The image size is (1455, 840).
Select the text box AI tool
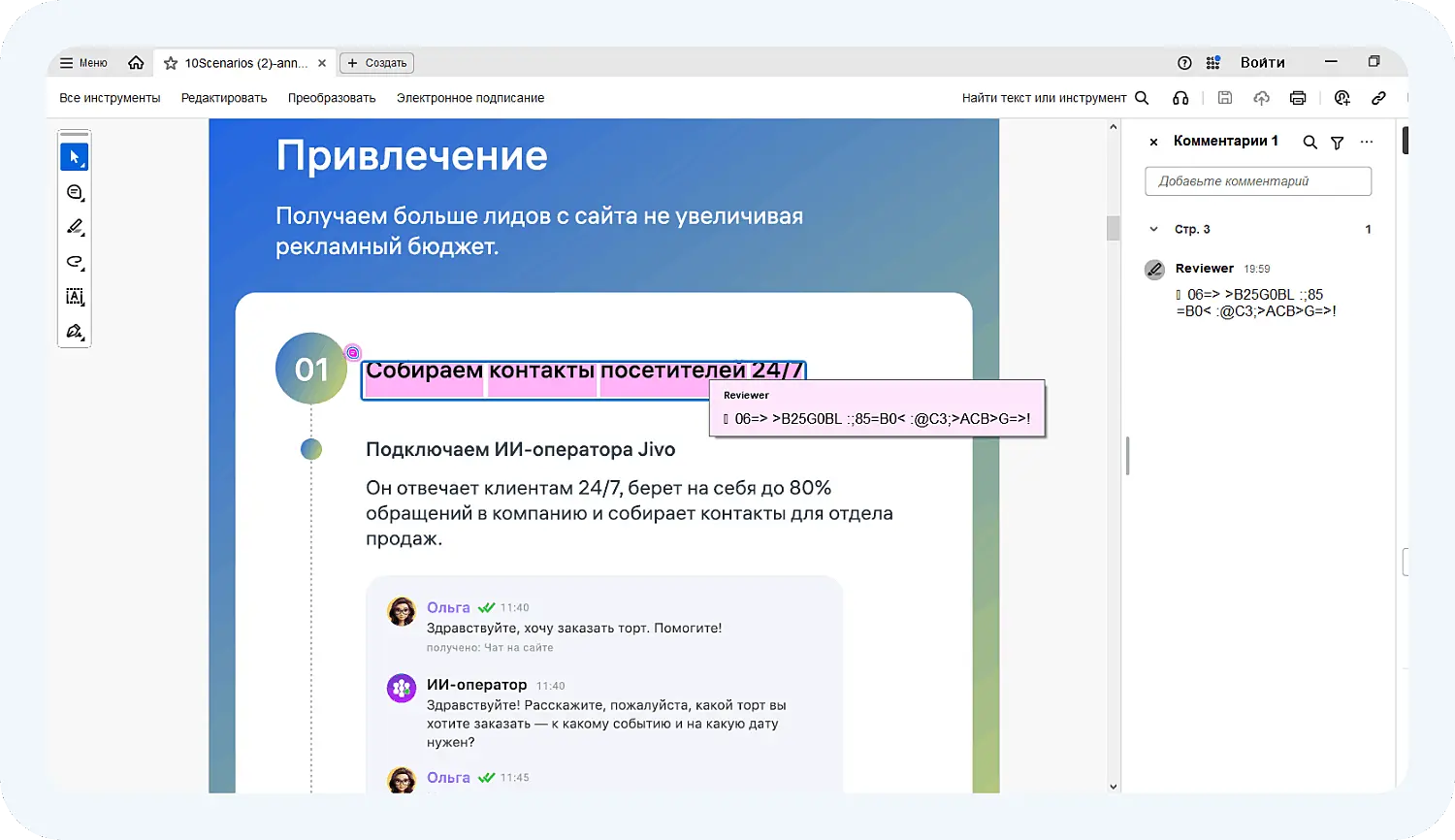(x=75, y=297)
